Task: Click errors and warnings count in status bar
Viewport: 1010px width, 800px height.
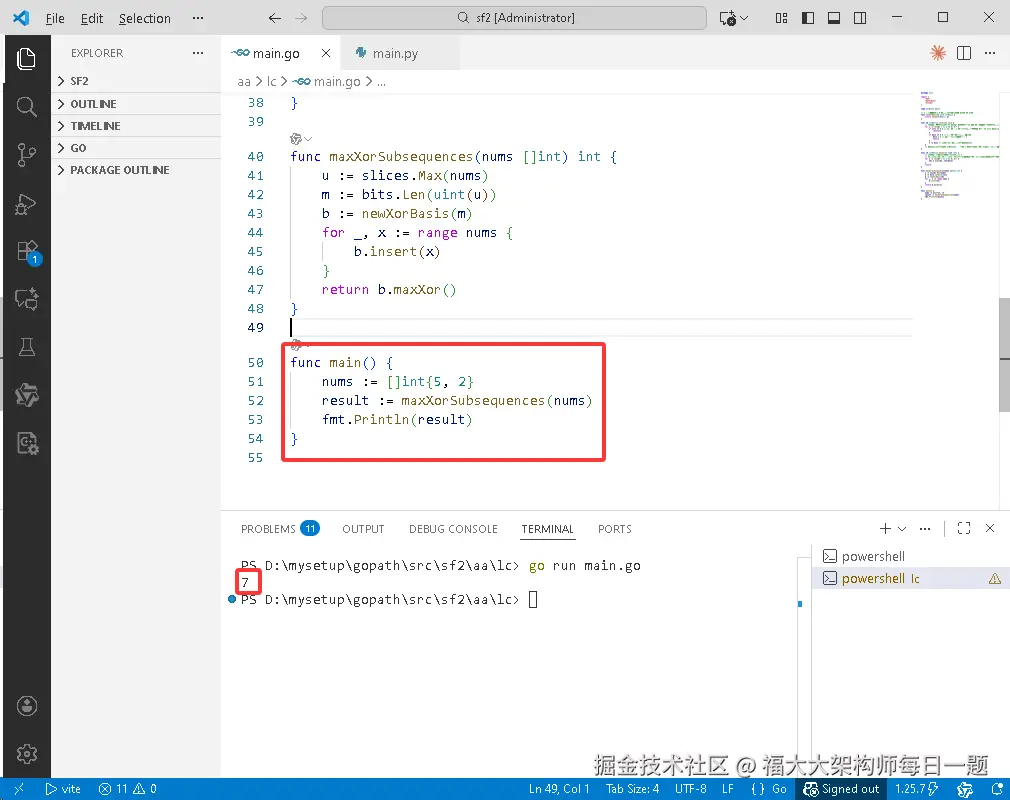Action: [x=128, y=788]
